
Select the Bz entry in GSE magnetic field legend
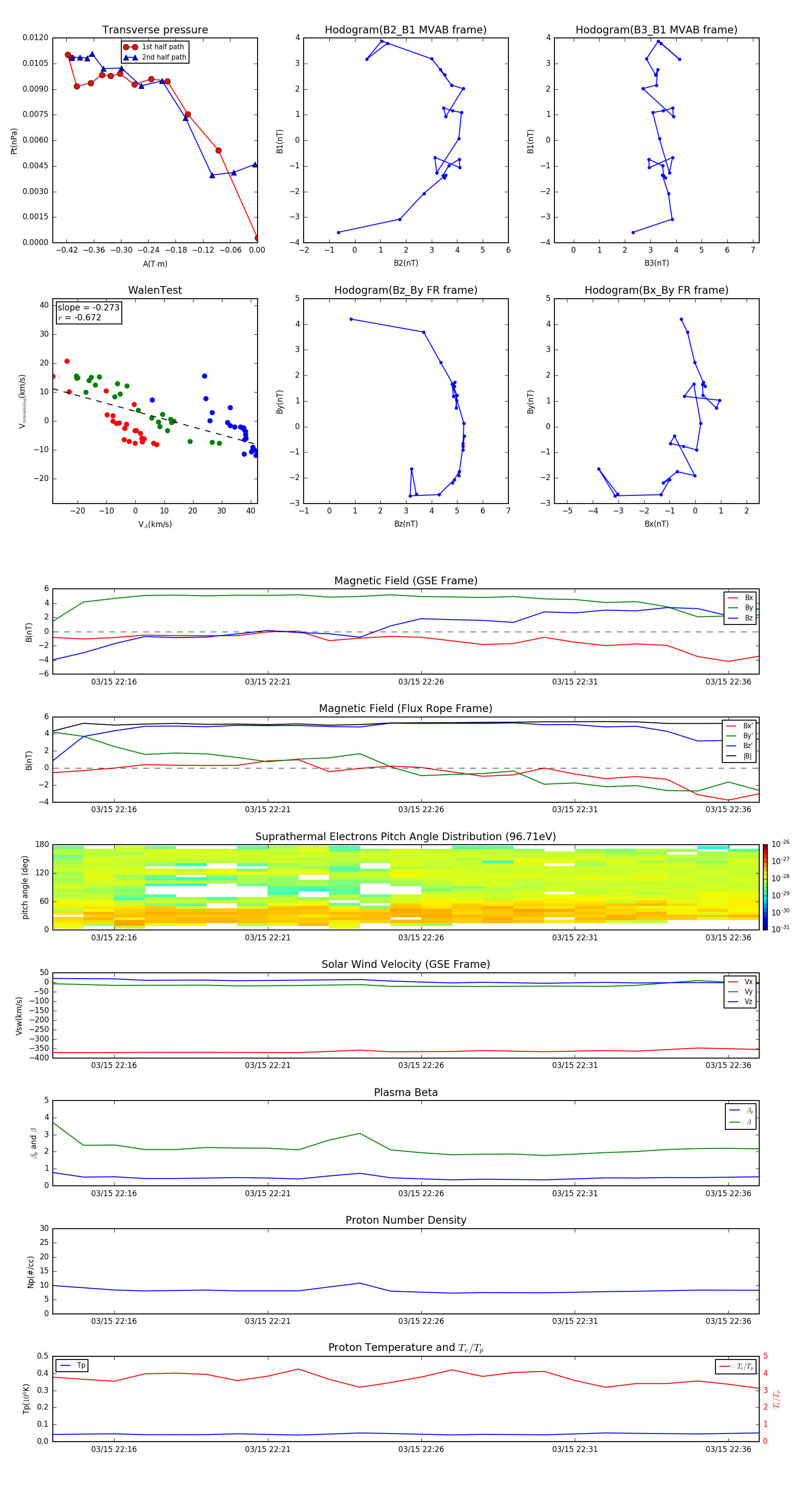point(740,618)
